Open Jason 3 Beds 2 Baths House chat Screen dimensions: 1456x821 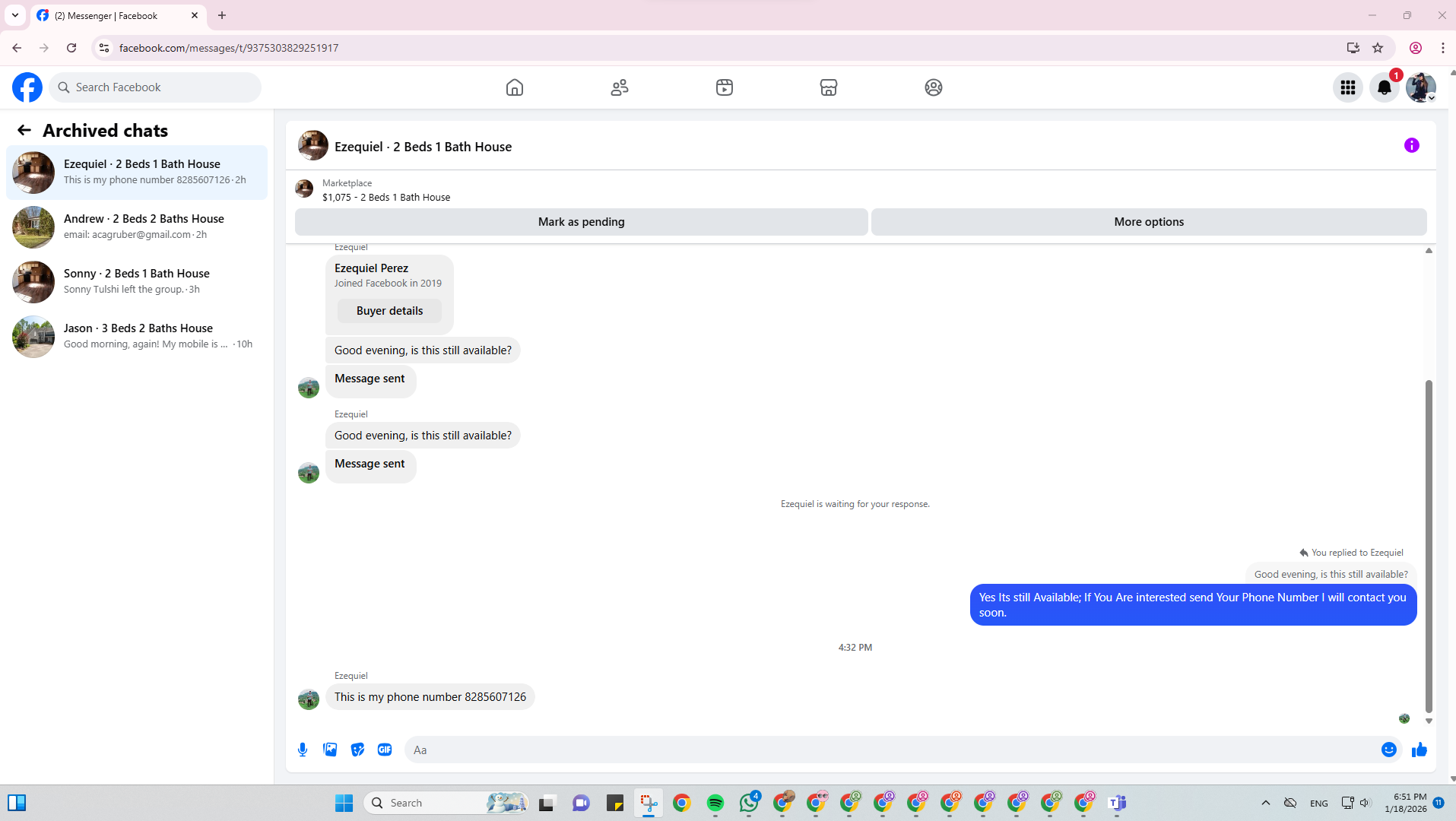[x=137, y=337]
